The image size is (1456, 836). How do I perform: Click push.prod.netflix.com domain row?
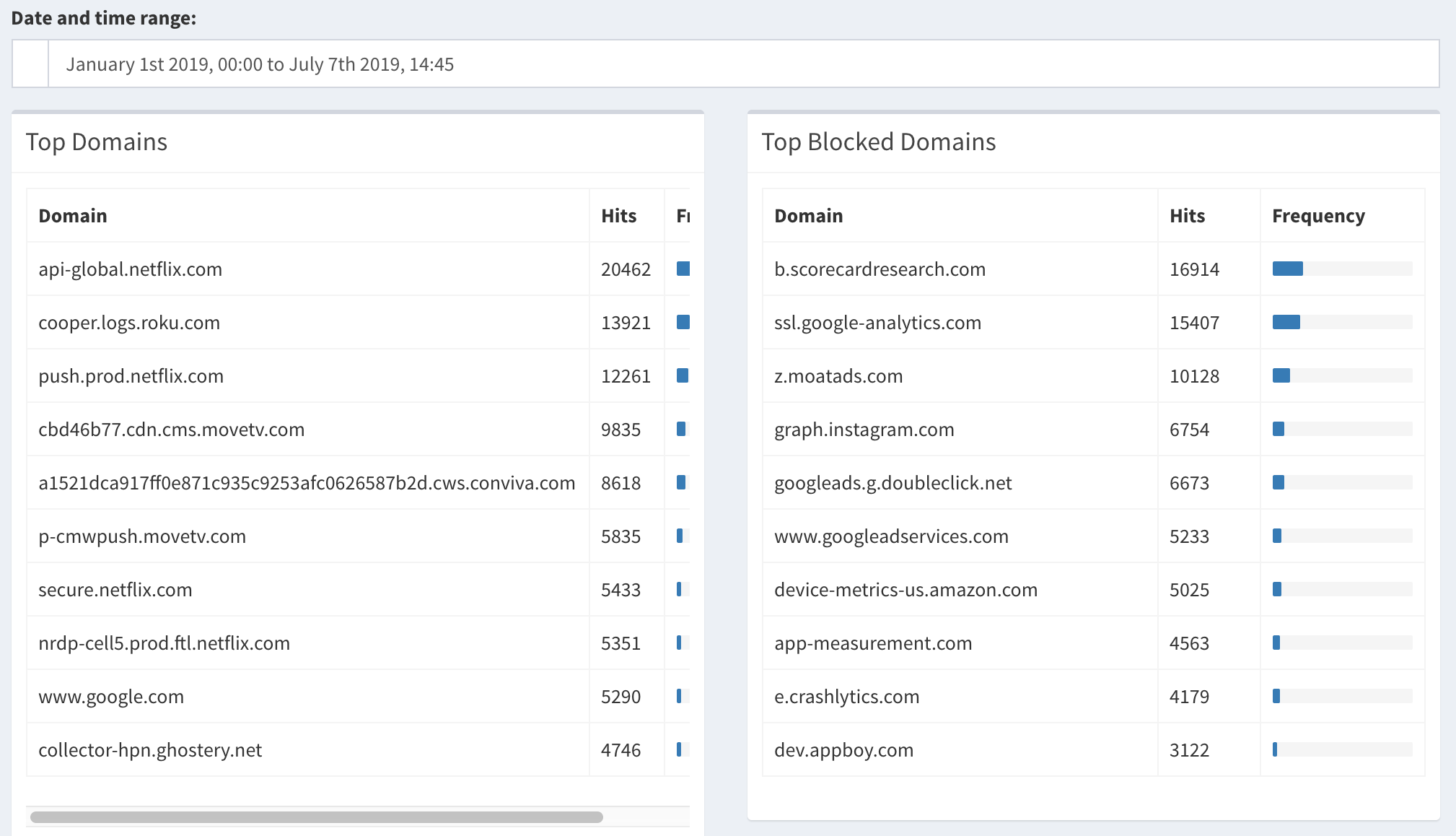point(131,376)
